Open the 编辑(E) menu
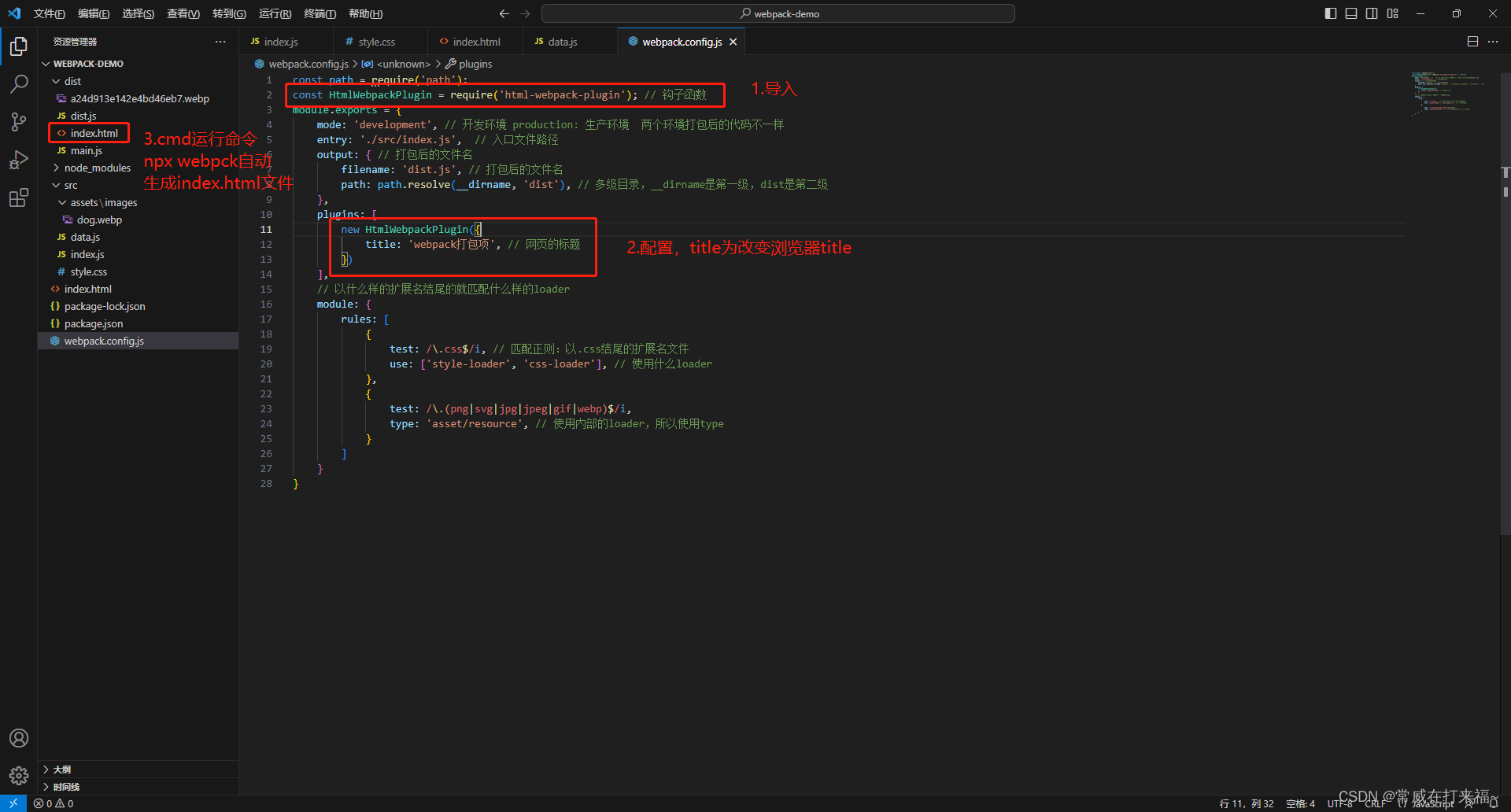The height and width of the screenshot is (812, 1511). tap(94, 13)
